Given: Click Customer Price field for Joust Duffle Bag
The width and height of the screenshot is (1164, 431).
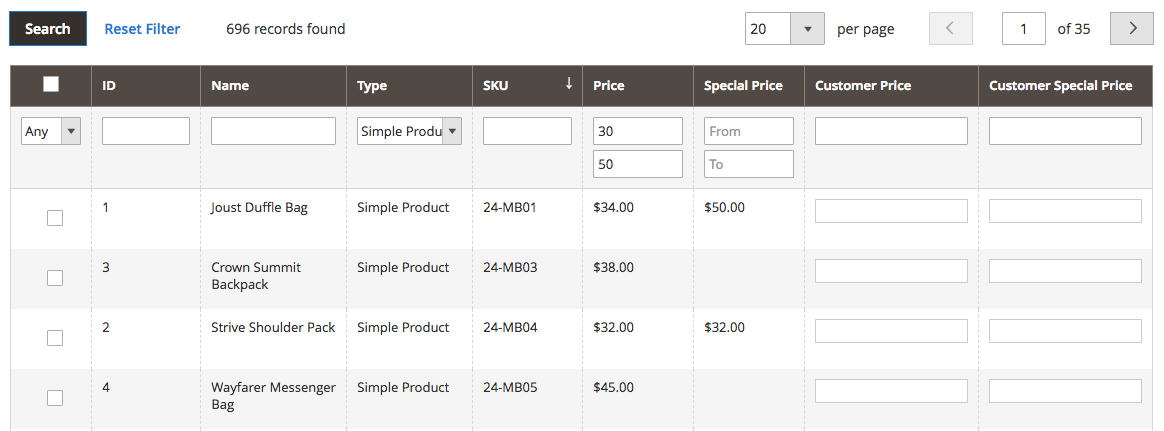Looking at the screenshot, I should (891, 211).
